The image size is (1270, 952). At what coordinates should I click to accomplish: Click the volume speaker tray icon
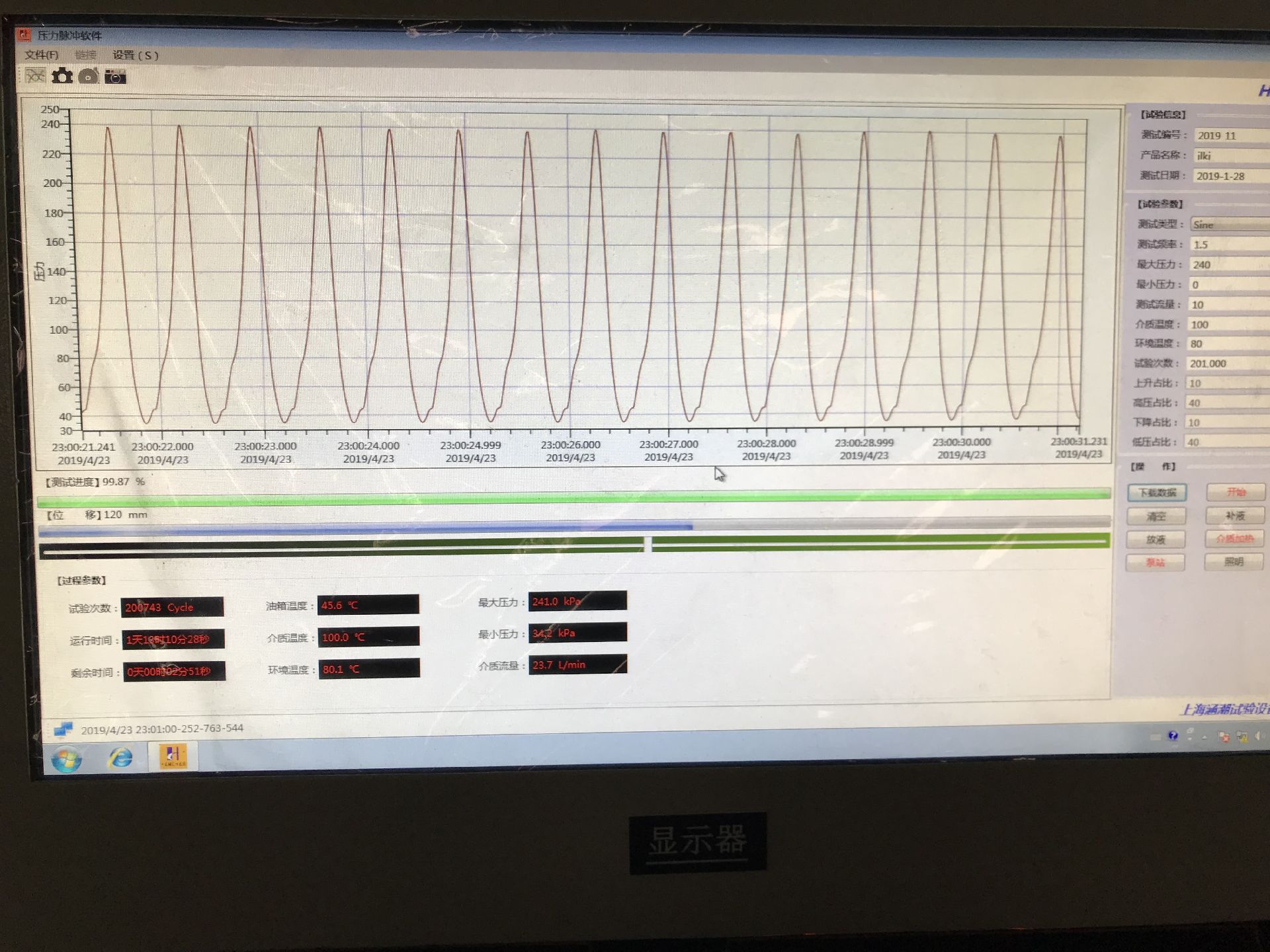click(x=1259, y=736)
